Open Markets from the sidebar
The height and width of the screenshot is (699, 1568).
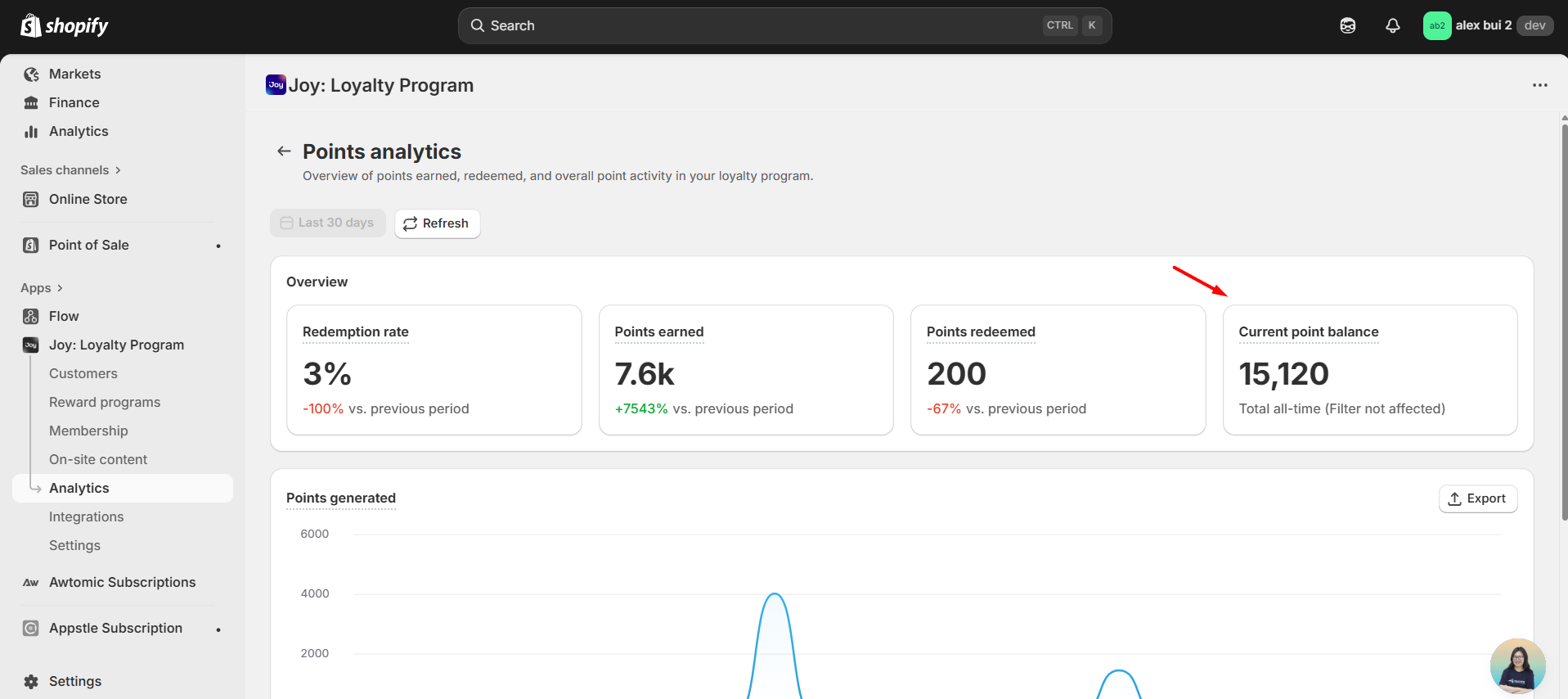click(74, 74)
